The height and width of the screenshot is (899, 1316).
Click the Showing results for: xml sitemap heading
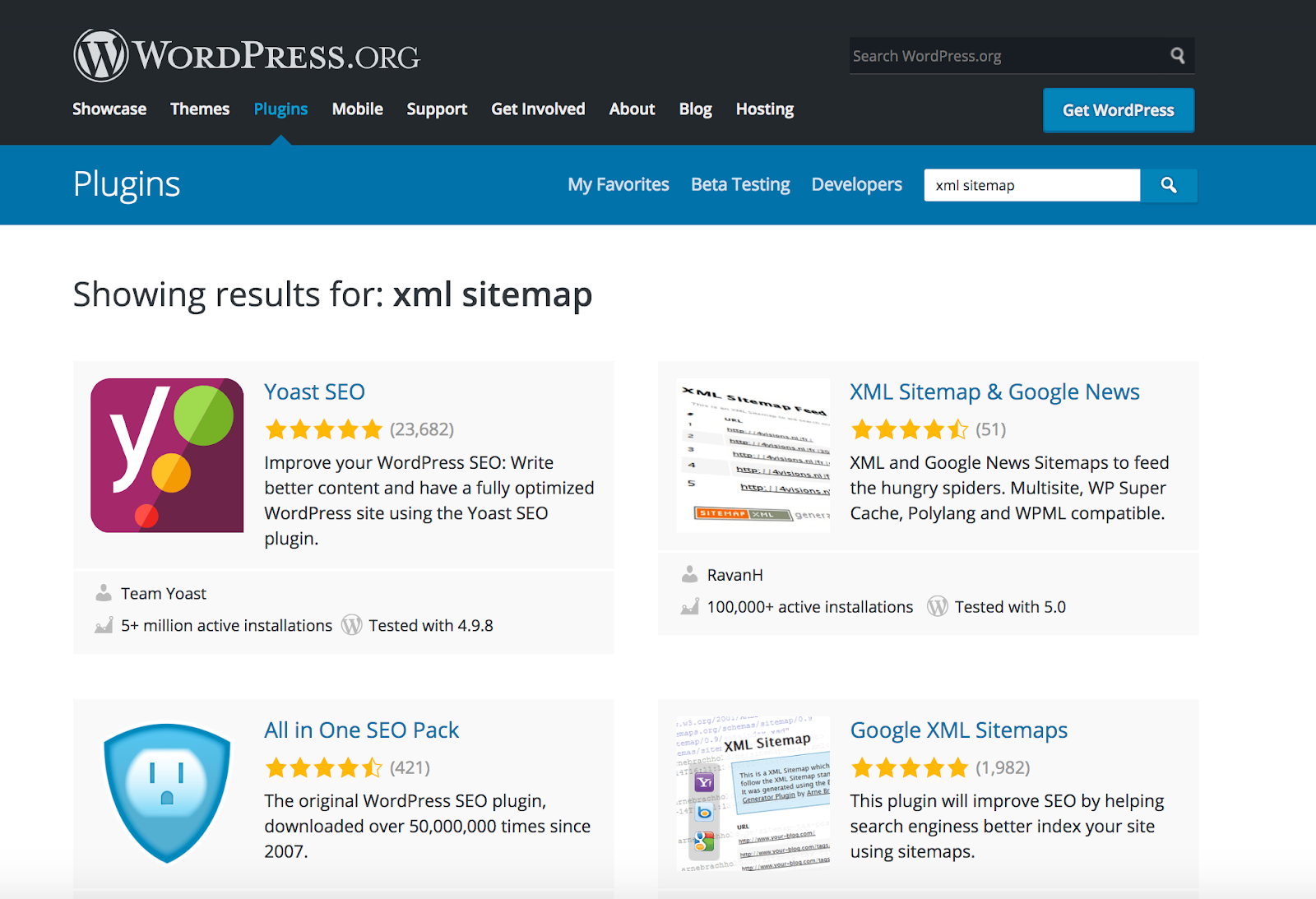tap(333, 294)
